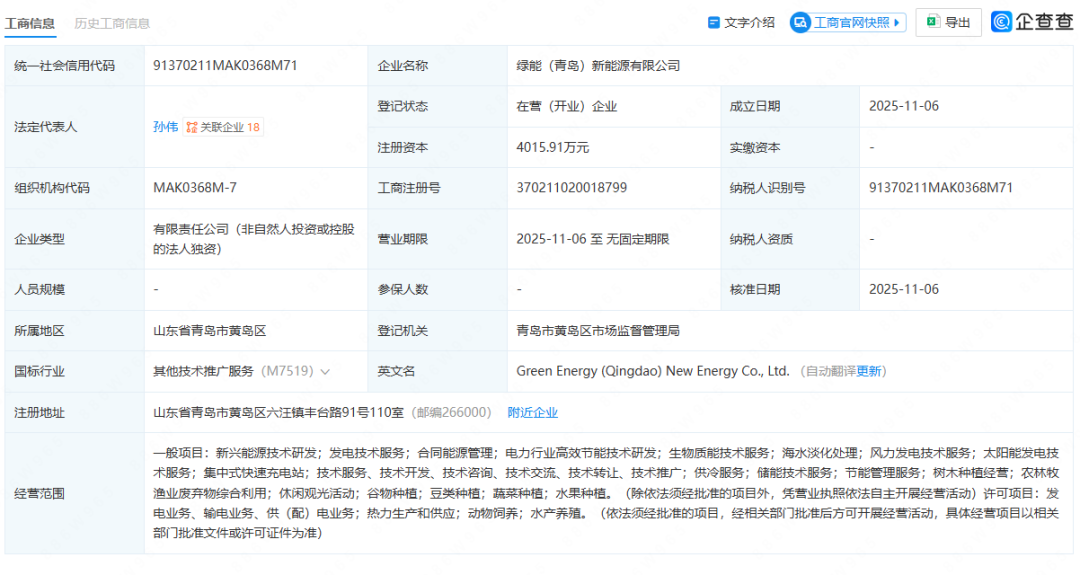Open the 工商官网快照 button

[848, 23]
